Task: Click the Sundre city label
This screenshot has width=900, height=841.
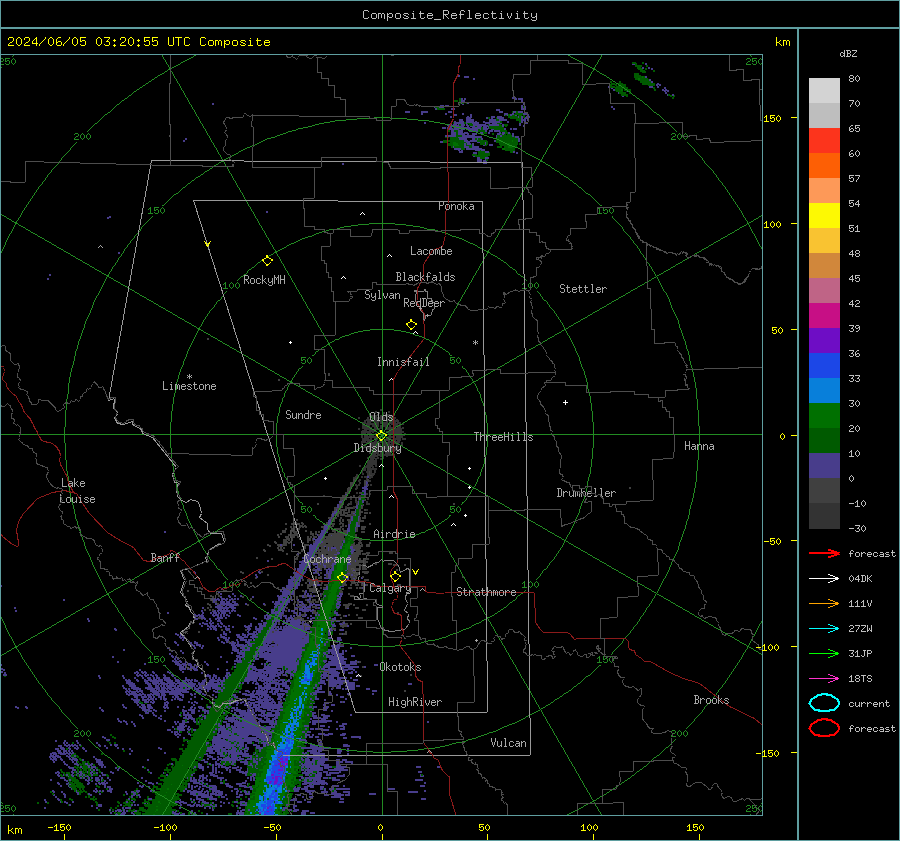Action: pyautogui.click(x=303, y=415)
